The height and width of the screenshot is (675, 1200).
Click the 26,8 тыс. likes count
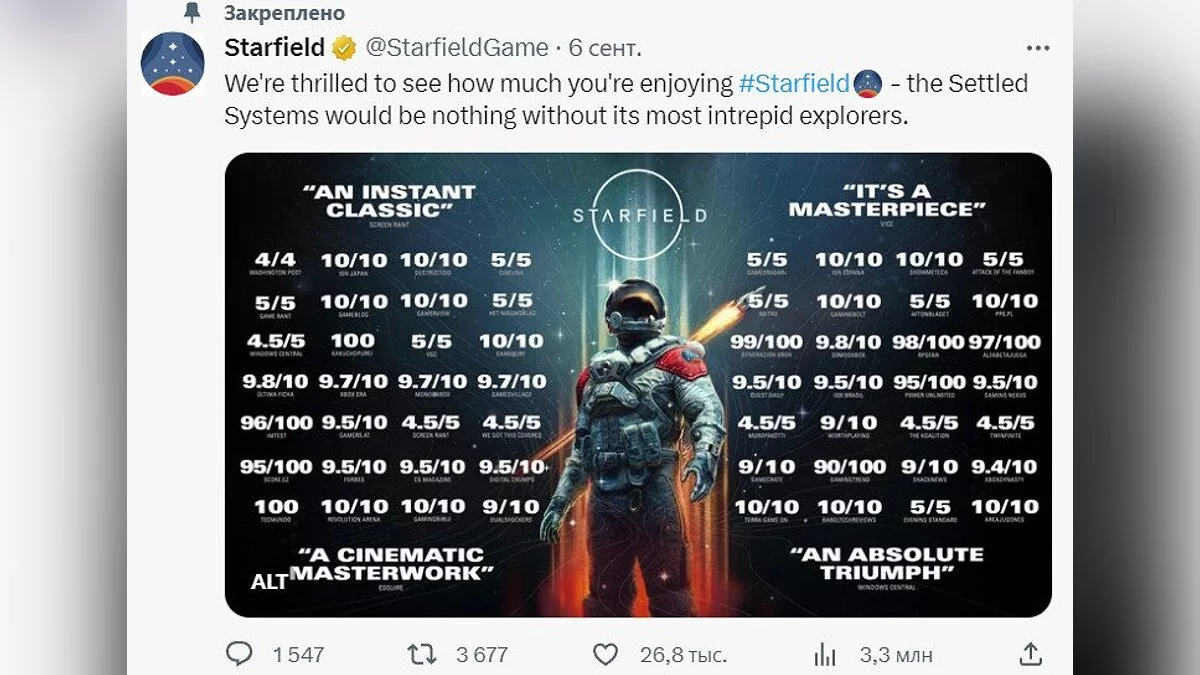[683, 655]
